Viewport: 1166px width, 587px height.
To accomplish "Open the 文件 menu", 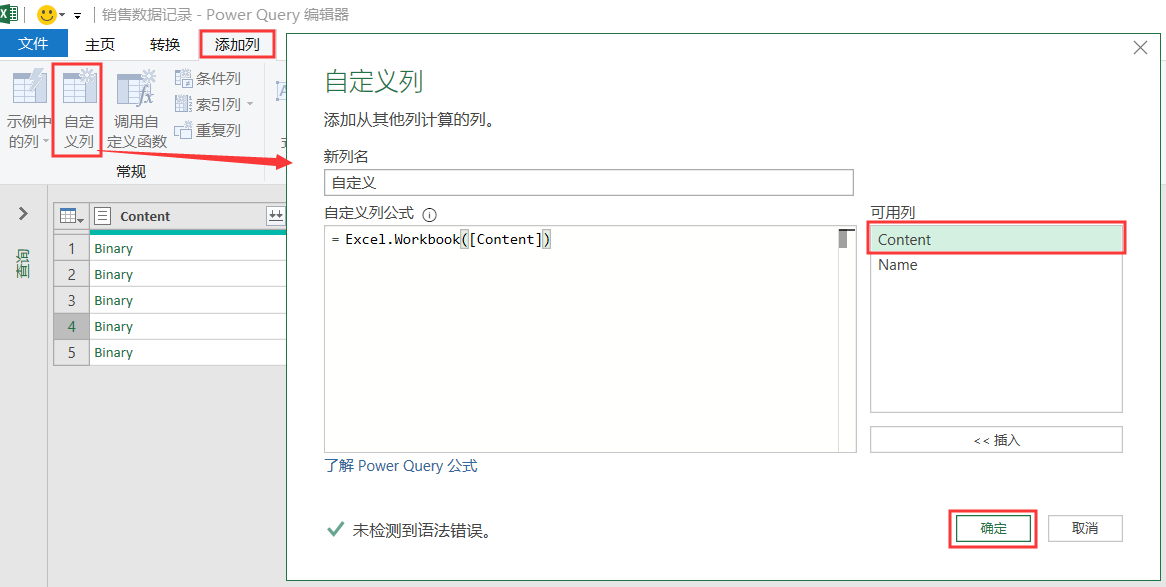I will (x=33, y=44).
